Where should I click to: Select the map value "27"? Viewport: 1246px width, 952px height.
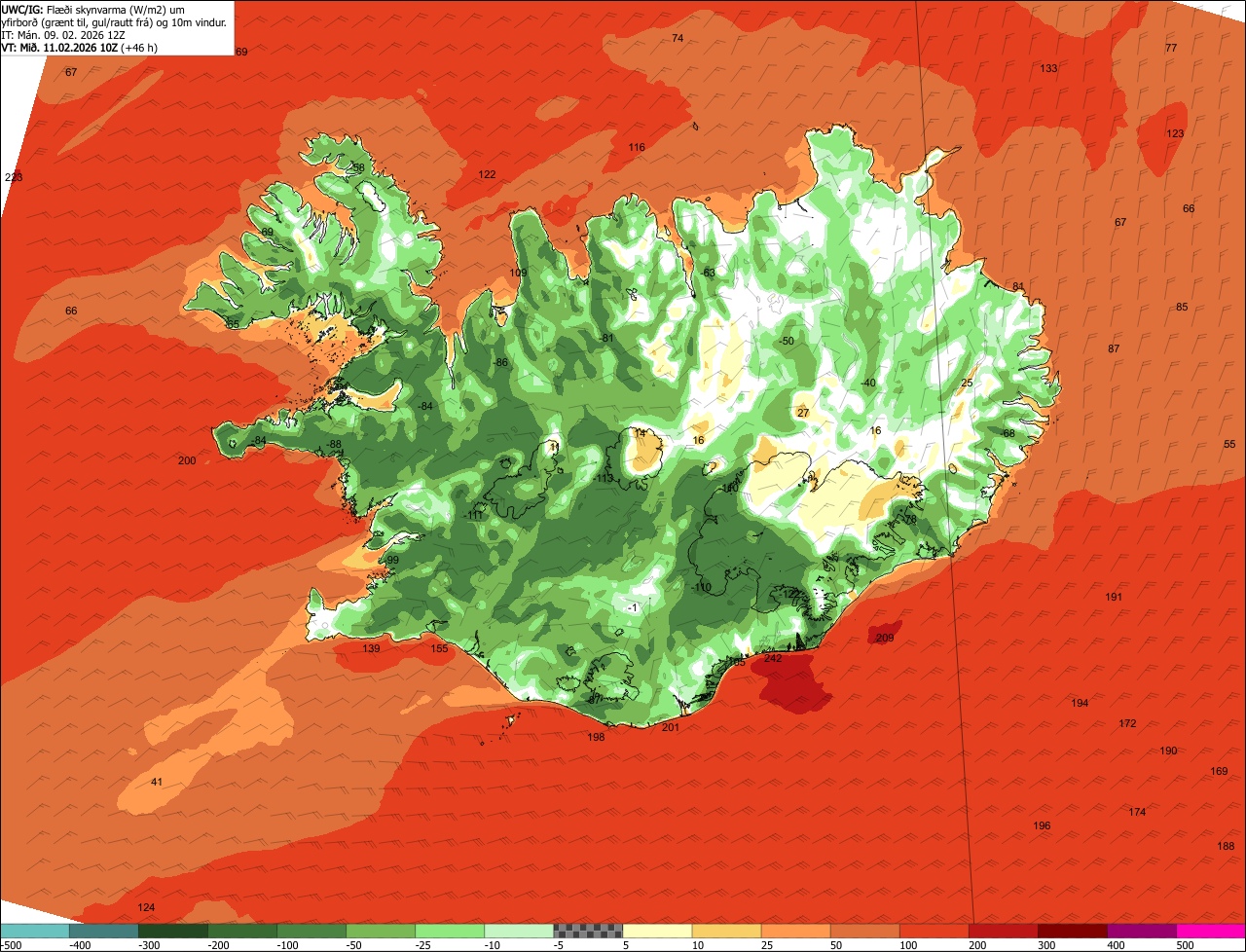[803, 413]
